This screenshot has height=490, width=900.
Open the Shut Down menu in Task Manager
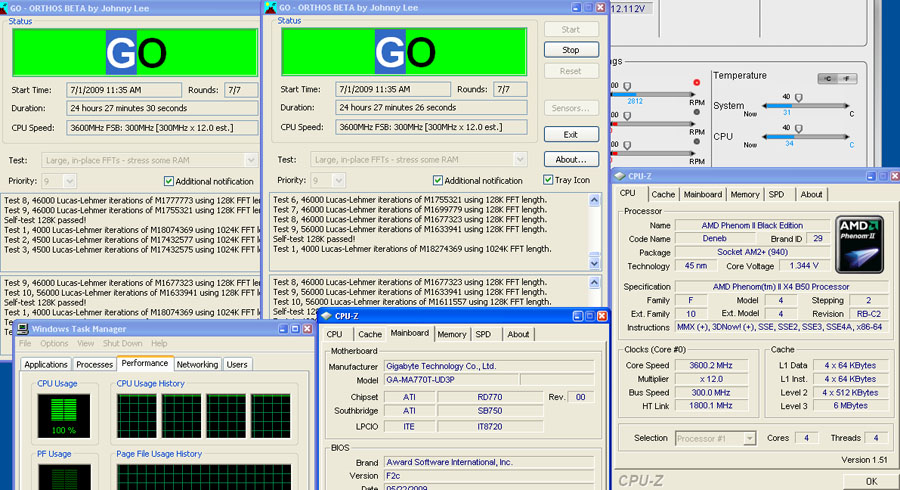(x=123, y=343)
